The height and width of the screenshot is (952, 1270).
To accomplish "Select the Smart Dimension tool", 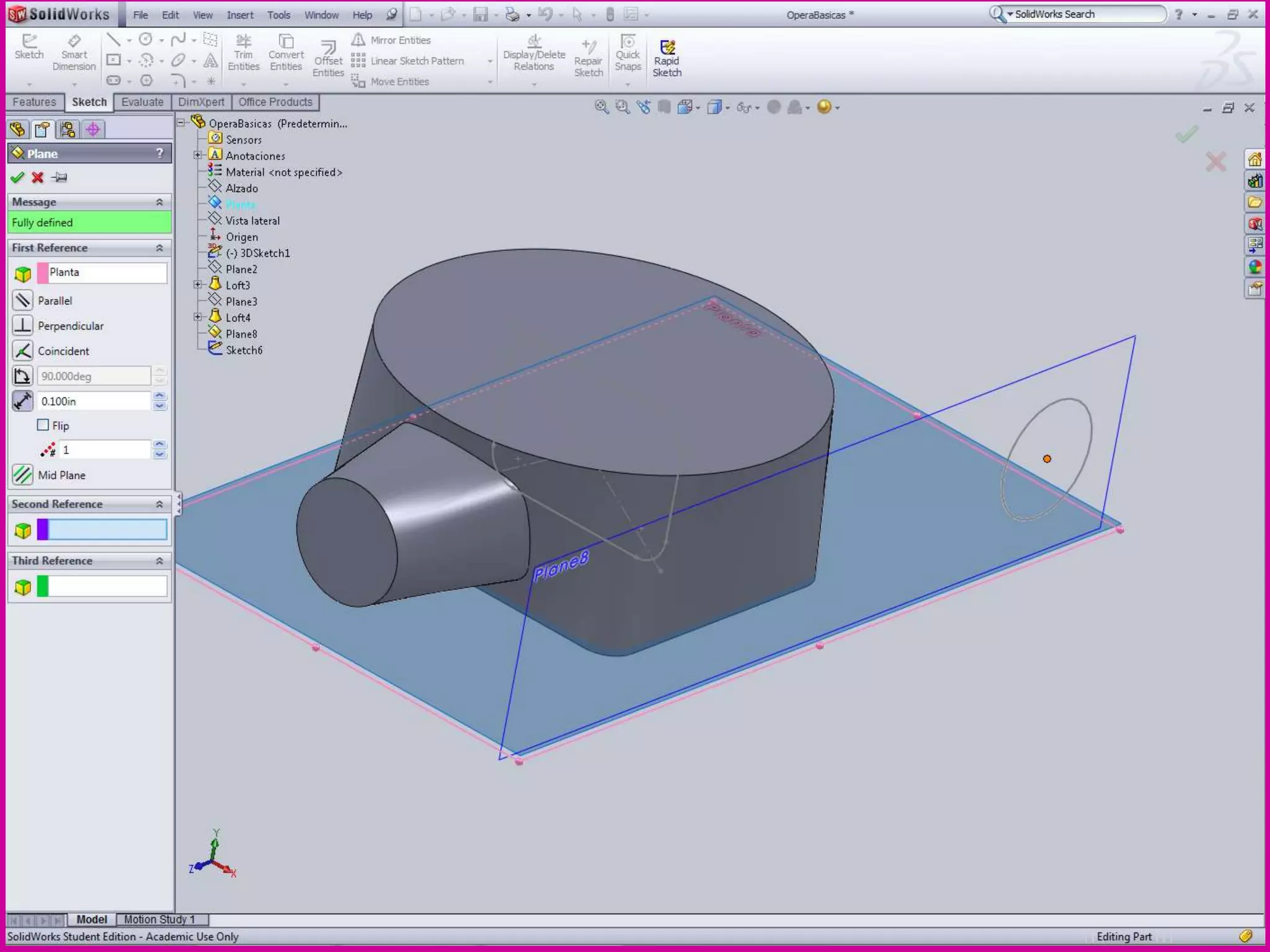I will pyautogui.click(x=74, y=42).
